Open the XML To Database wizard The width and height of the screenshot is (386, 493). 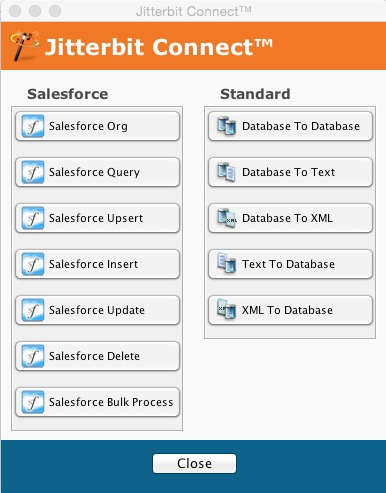click(290, 310)
